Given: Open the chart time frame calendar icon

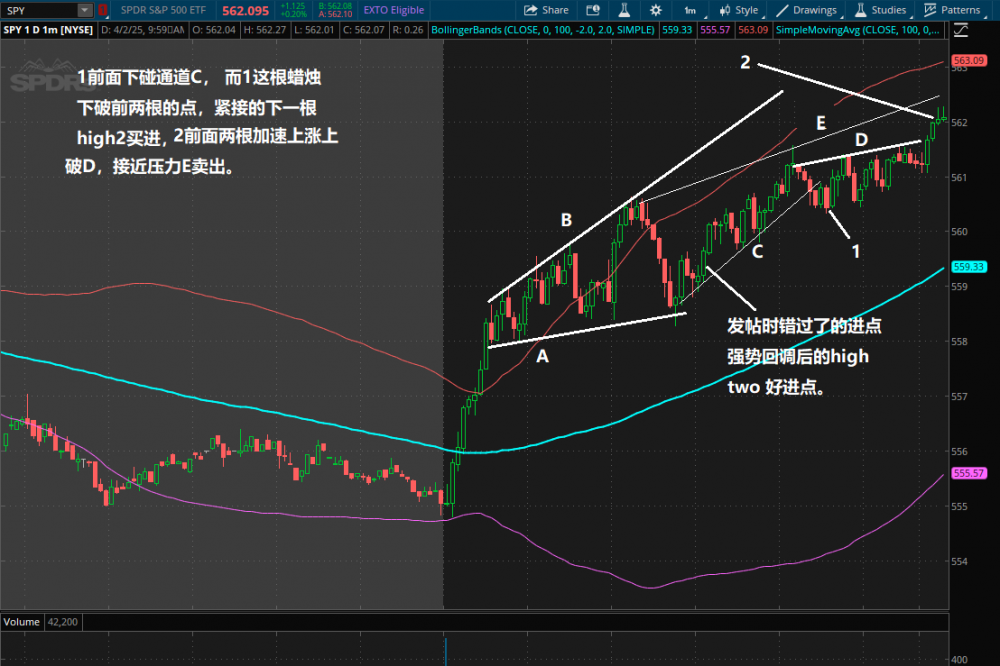Looking at the screenshot, I should (593, 10).
